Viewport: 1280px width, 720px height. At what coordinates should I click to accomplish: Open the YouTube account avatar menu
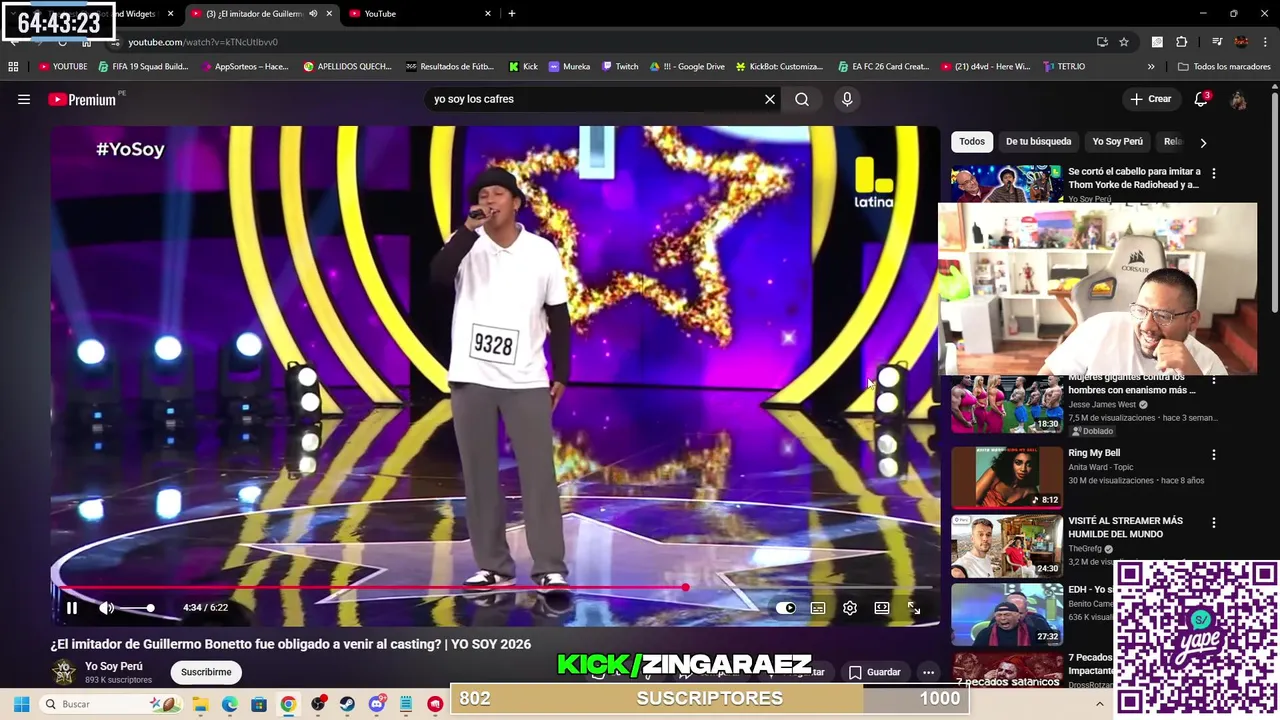point(1239,99)
